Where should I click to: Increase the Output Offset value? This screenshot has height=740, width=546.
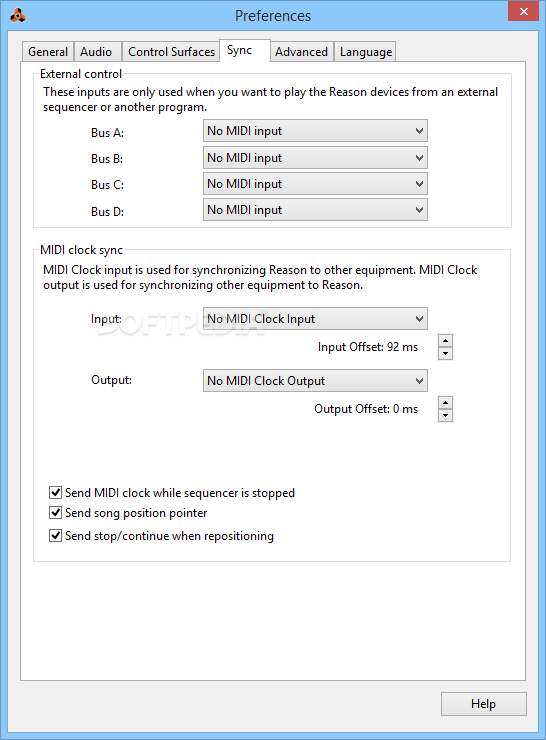pyautogui.click(x=445, y=402)
